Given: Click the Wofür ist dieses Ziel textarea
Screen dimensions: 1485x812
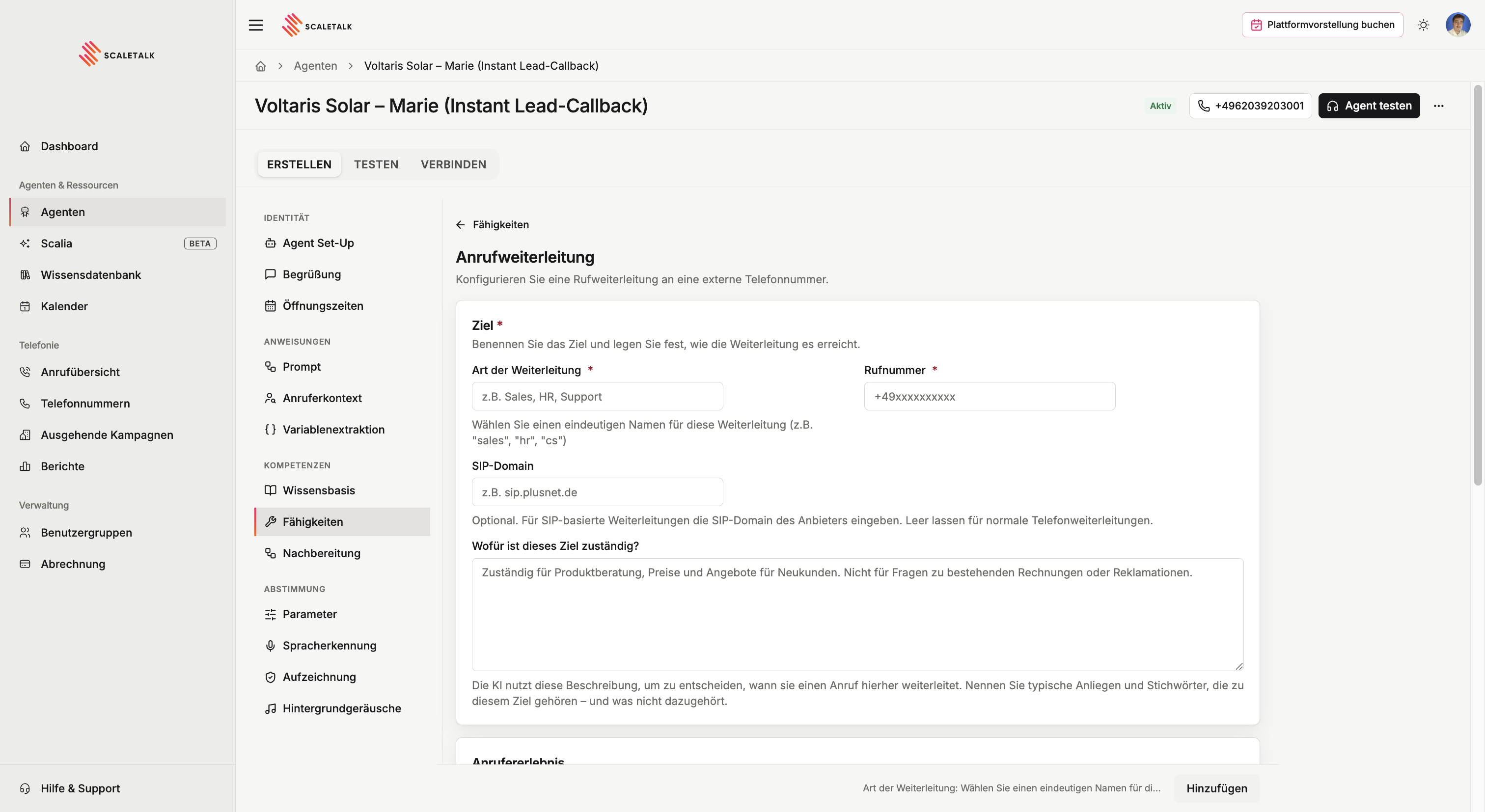Looking at the screenshot, I should click(857, 614).
